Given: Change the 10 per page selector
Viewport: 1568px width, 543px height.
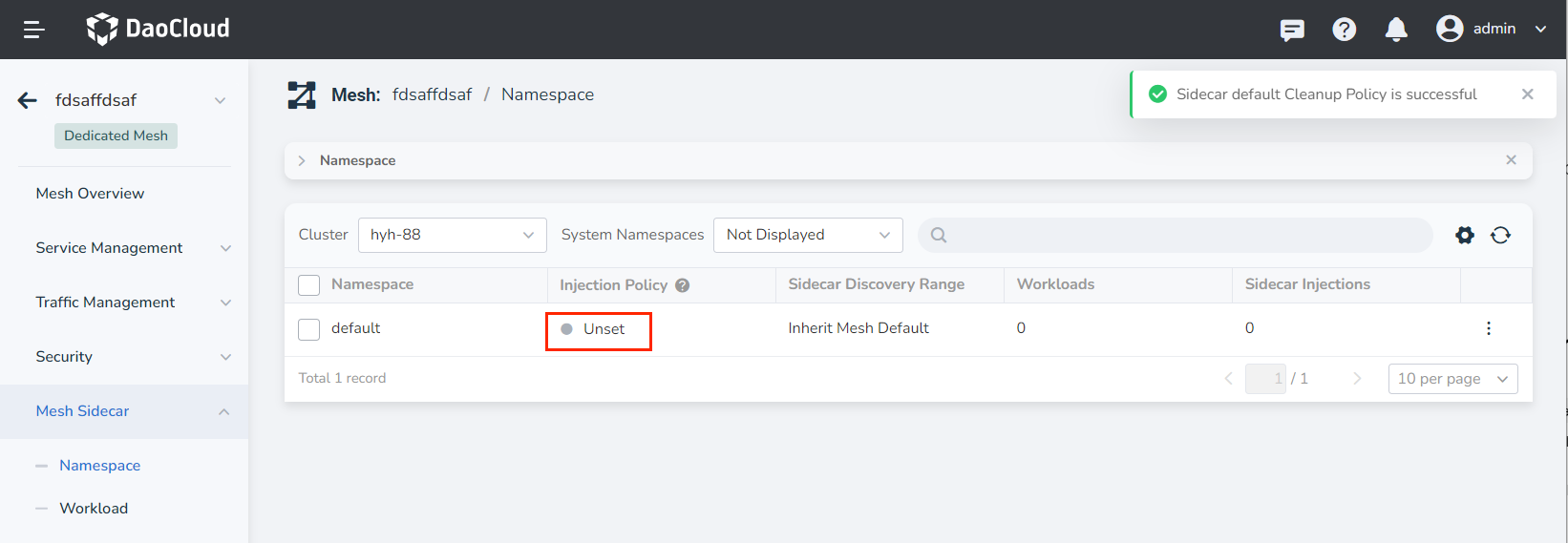Looking at the screenshot, I should coord(1451,379).
